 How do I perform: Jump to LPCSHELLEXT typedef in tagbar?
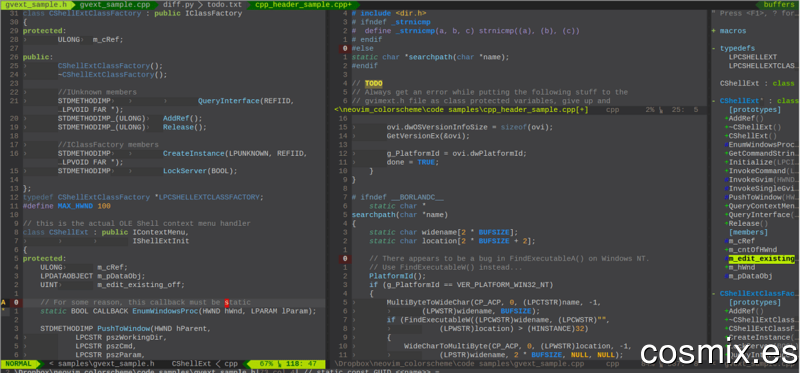click(753, 57)
